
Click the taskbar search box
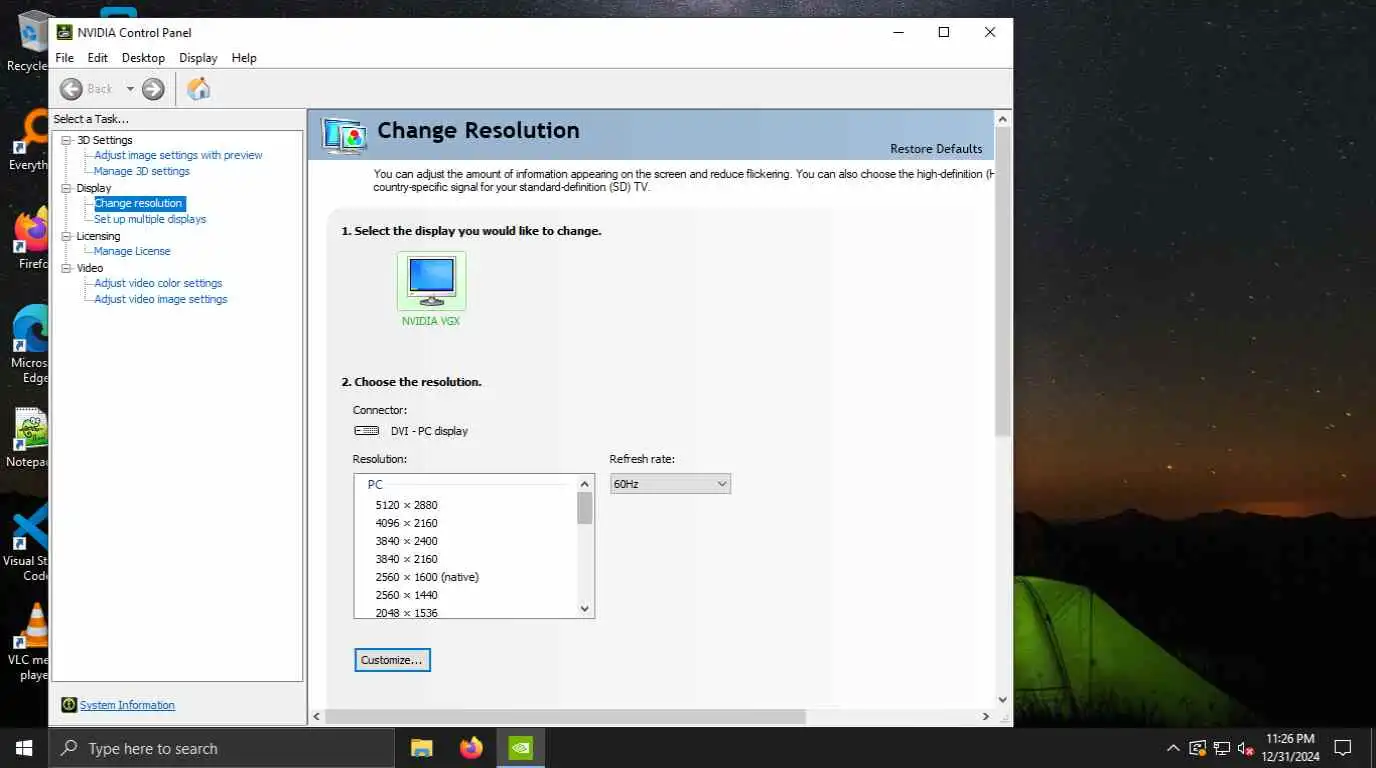(221, 748)
